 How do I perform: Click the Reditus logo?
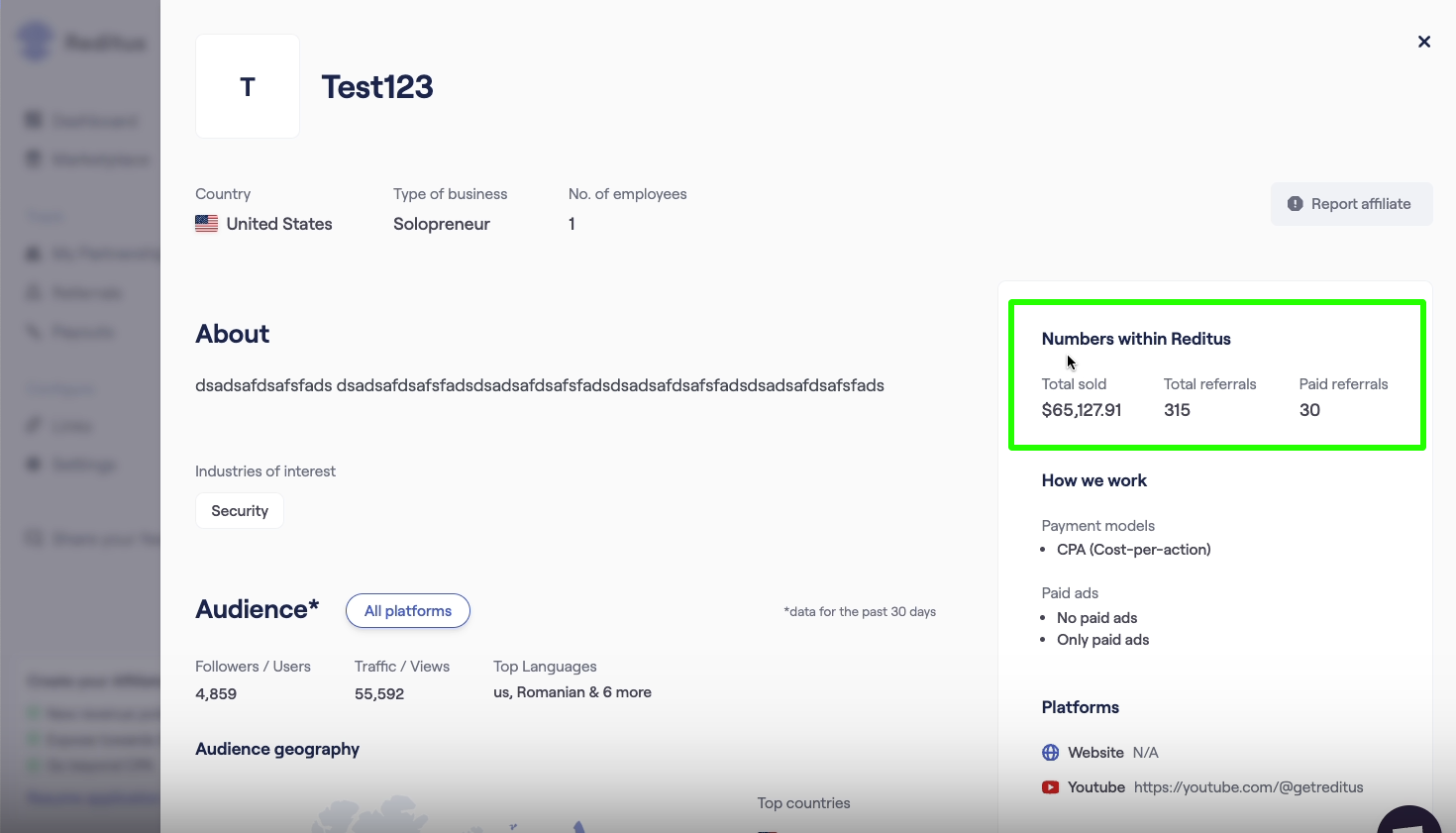(35, 42)
